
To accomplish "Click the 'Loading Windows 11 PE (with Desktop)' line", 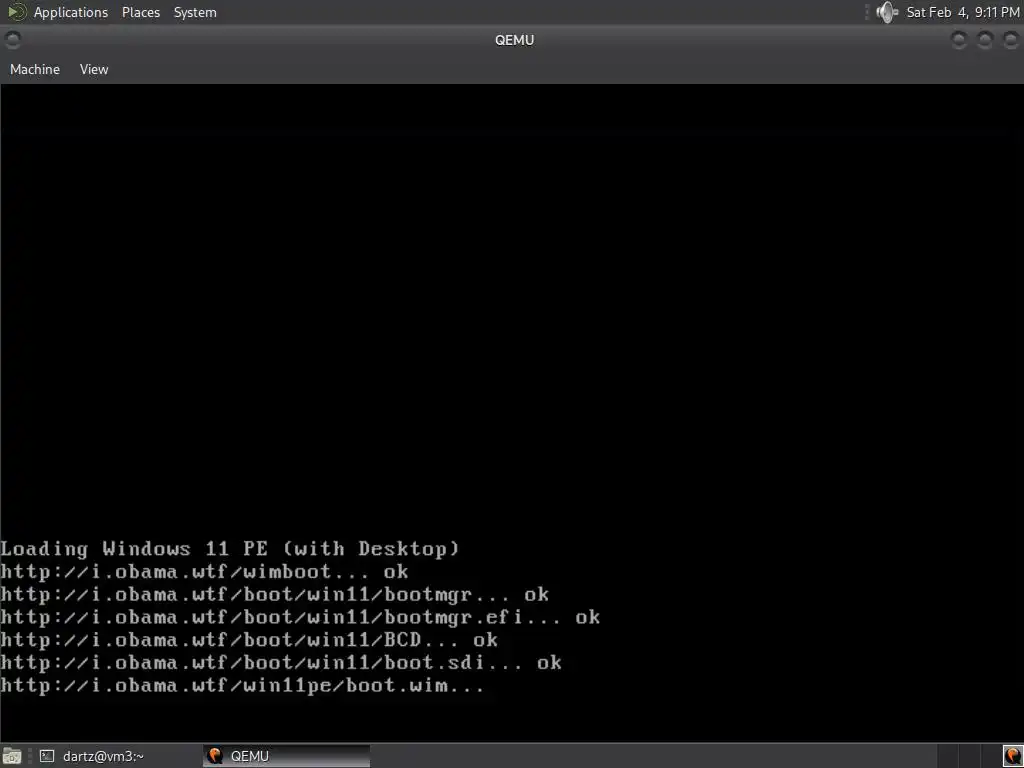I will (x=230, y=549).
